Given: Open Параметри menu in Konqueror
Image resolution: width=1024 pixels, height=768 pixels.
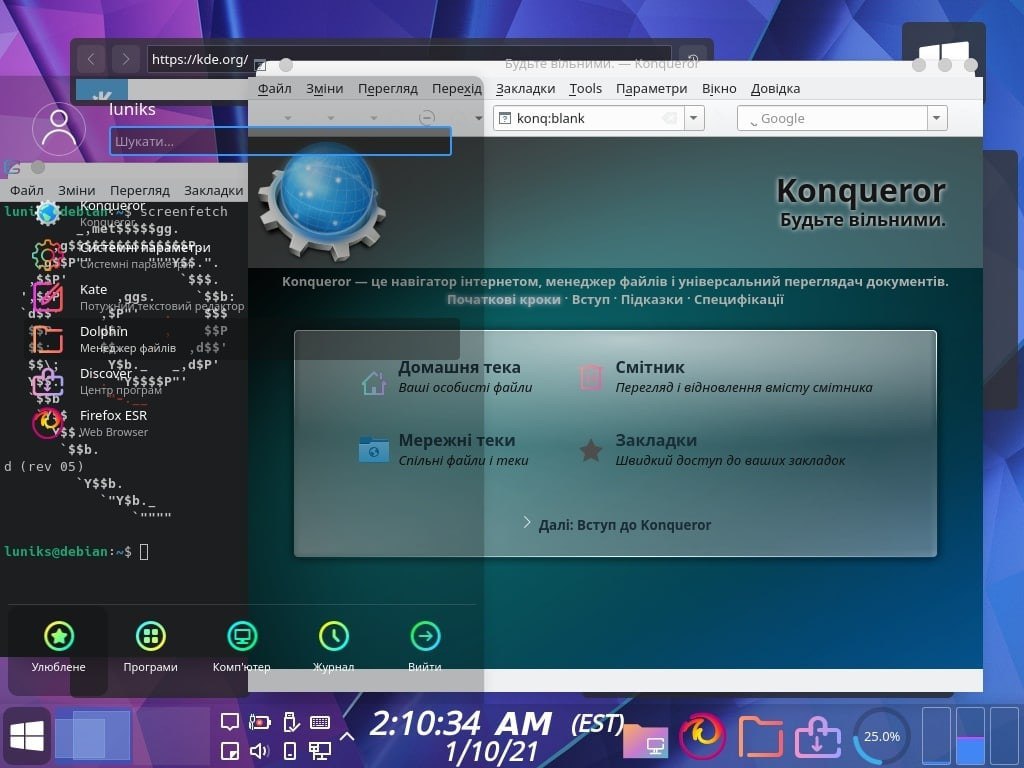Looking at the screenshot, I should coord(651,88).
